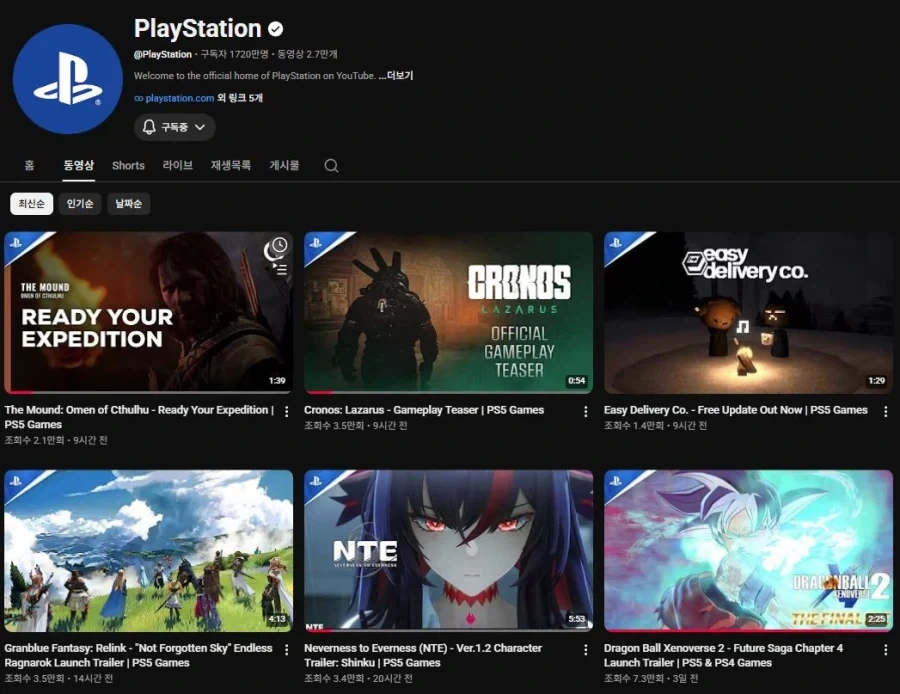
Task: Open the three-dot menu for Granblue Fantasy video
Action: [286, 650]
